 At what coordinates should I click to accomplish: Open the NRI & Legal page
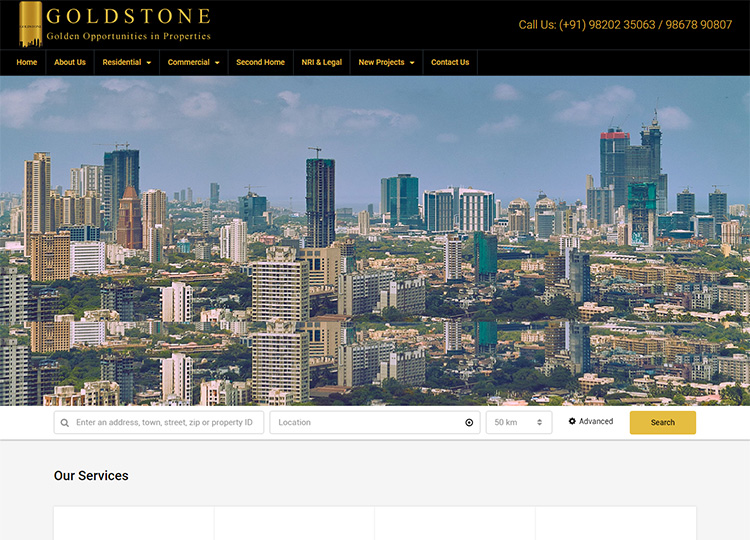tap(321, 62)
